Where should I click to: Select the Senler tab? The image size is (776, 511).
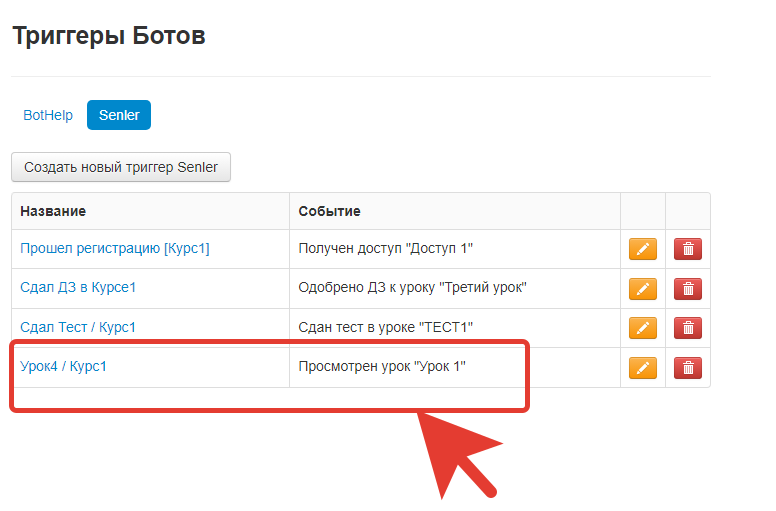118,115
